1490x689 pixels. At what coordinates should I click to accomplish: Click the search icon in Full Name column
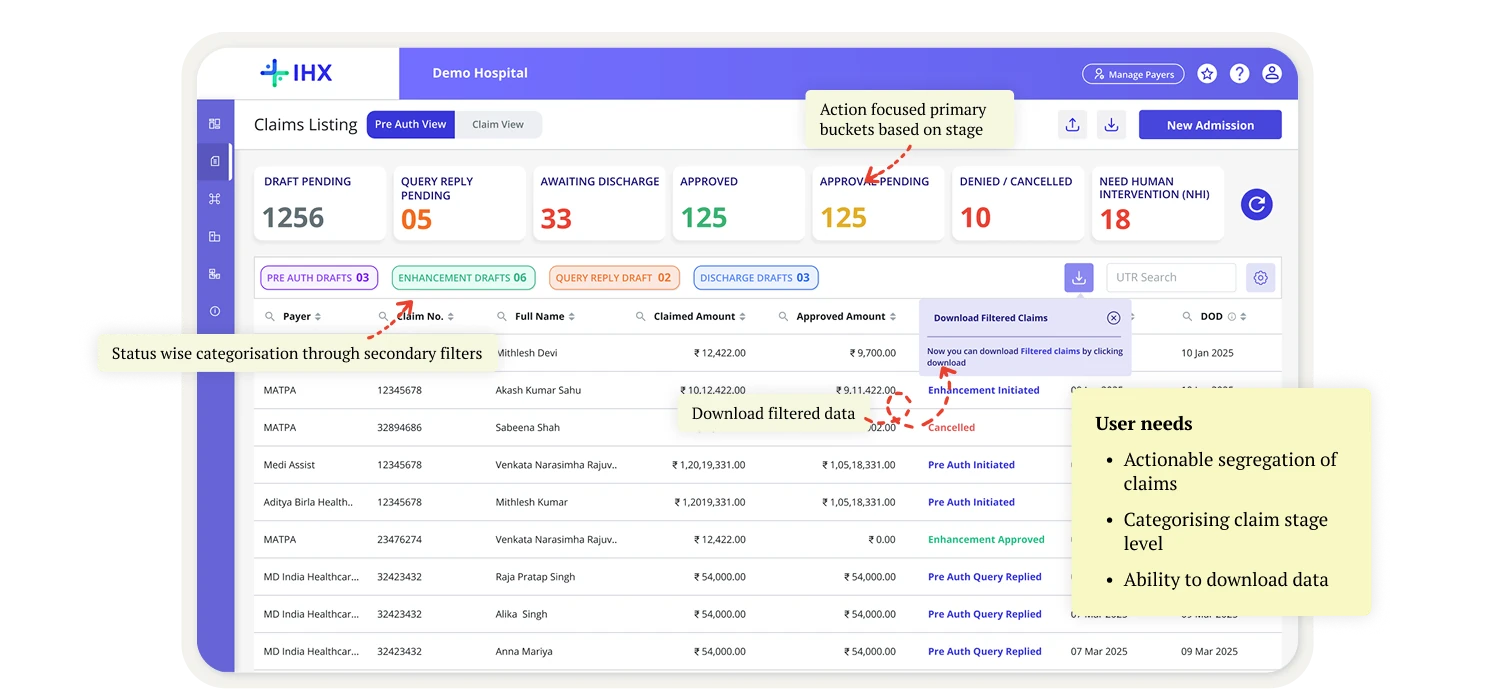pyautogui.click(x=502, y=316)
